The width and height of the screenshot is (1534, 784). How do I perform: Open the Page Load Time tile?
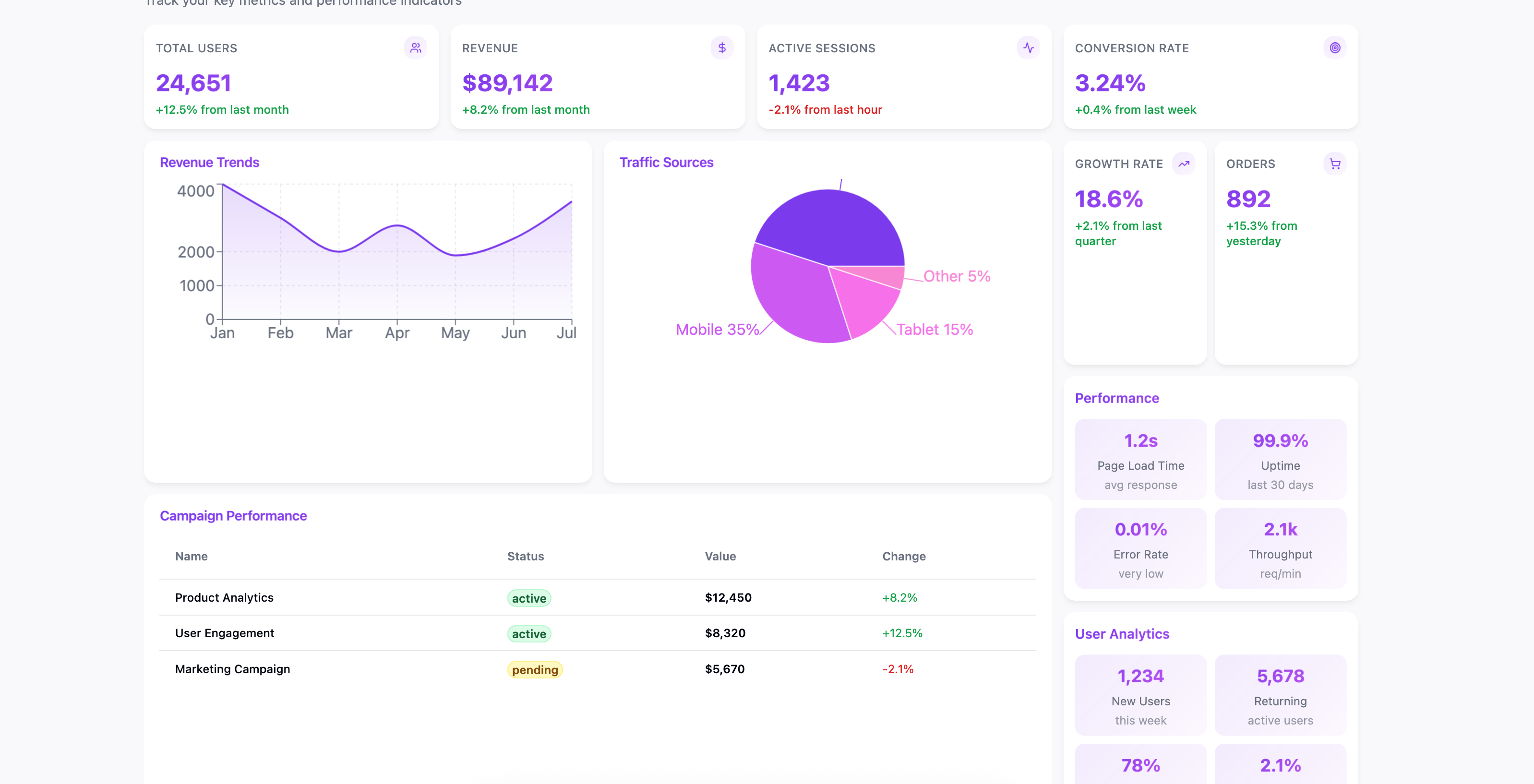pyautogui.click(x=1140, y=460)
